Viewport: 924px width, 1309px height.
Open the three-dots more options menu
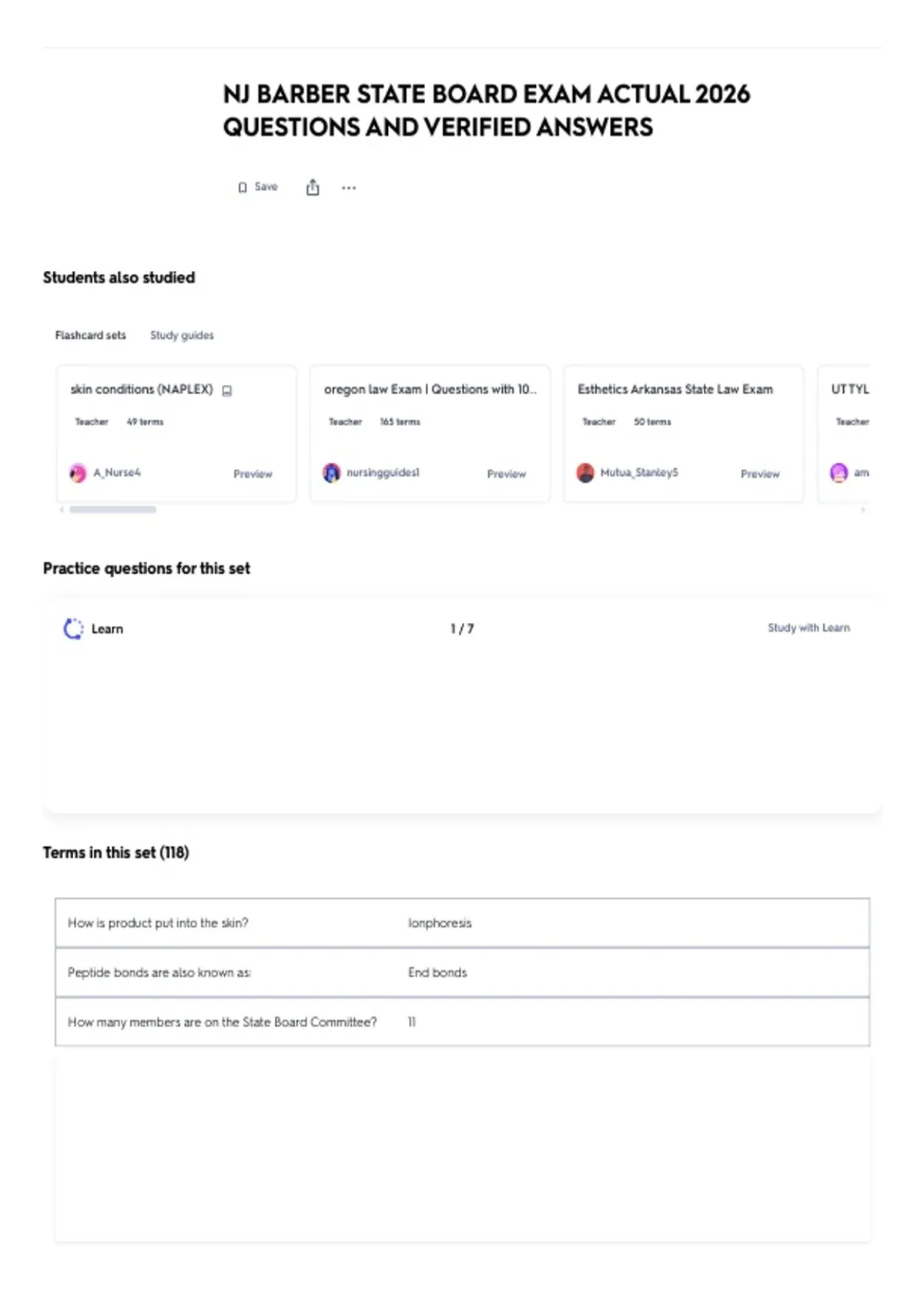tap(349, 187)
